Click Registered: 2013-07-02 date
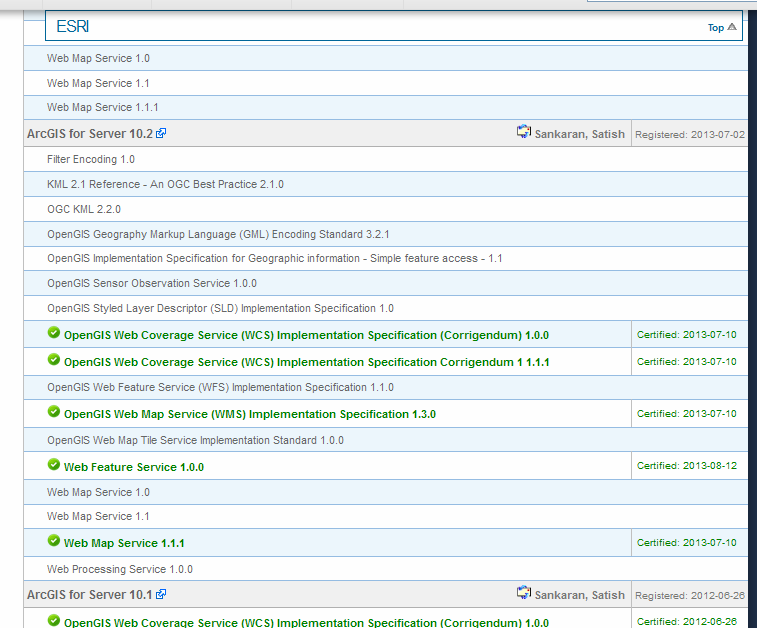Viewport: 757px width, 628px height. point(690,135)
